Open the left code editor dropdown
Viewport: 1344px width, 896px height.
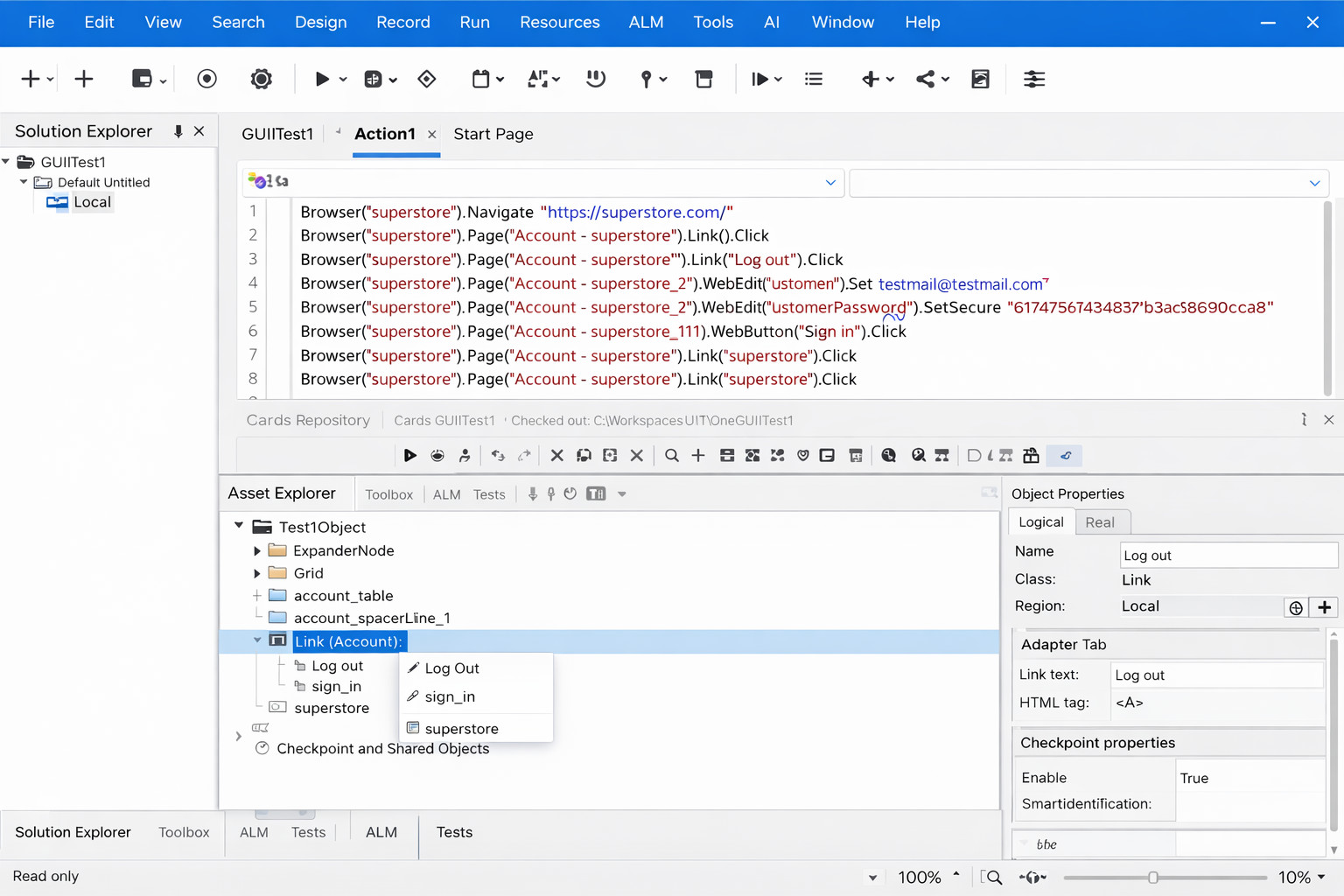(x=829, y=182)
